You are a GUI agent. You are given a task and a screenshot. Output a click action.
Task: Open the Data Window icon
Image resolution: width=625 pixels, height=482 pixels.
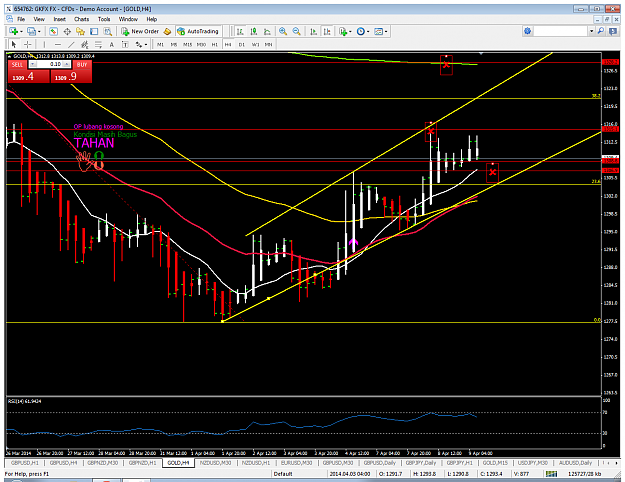[67, 31]
